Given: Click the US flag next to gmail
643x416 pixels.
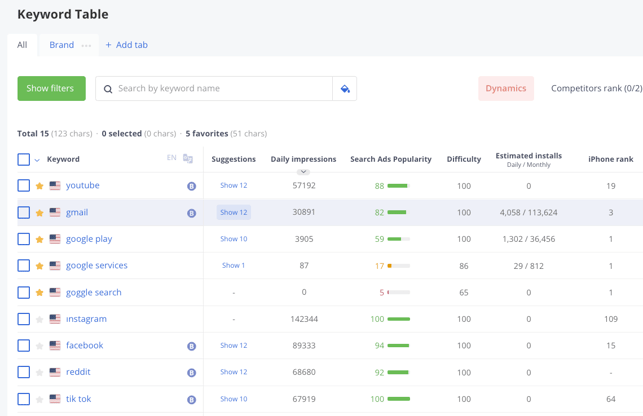Looking at the screenshot, I should pos(55,212).
